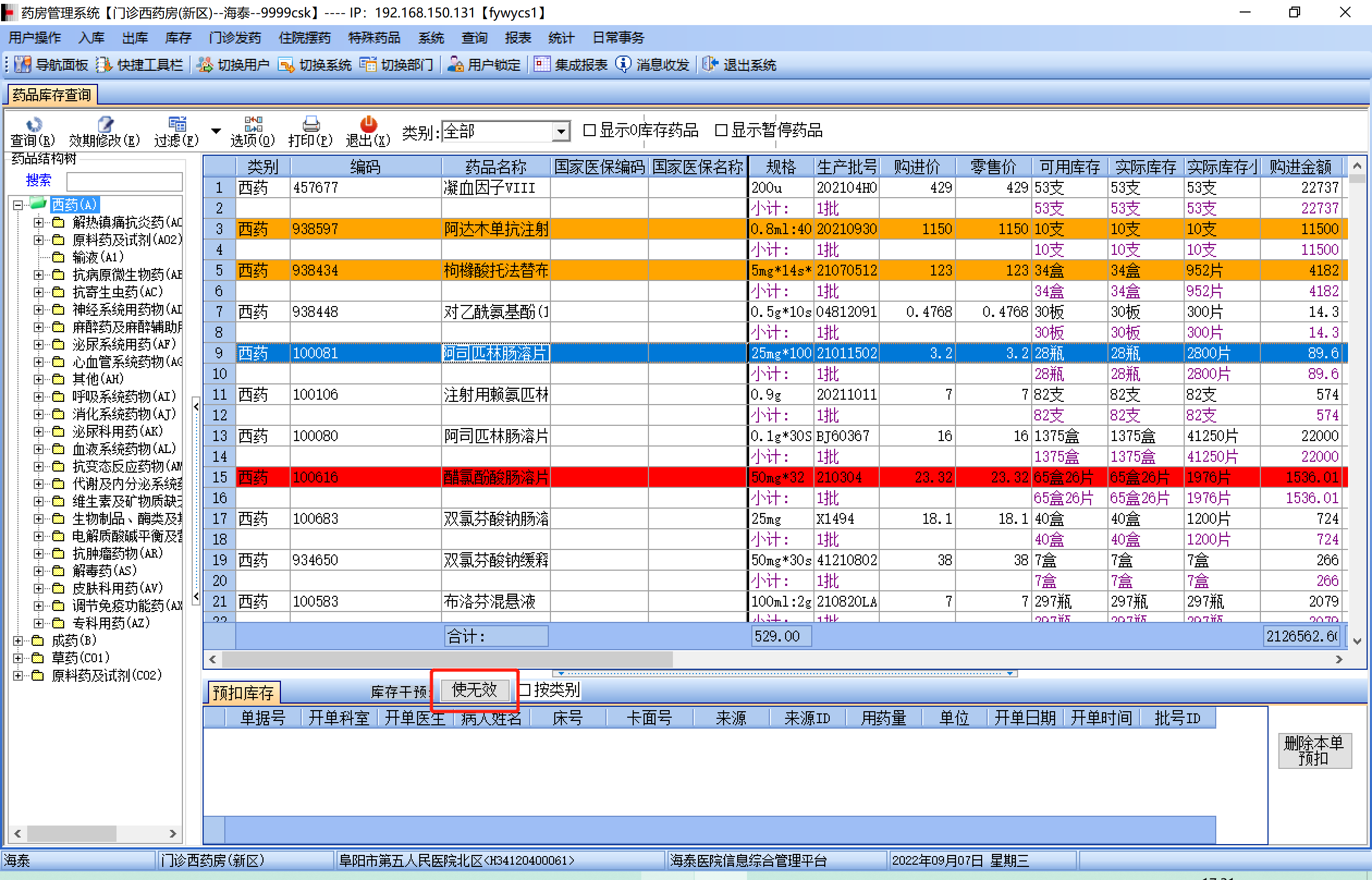Click the 使无效 button

click(474, 690)
